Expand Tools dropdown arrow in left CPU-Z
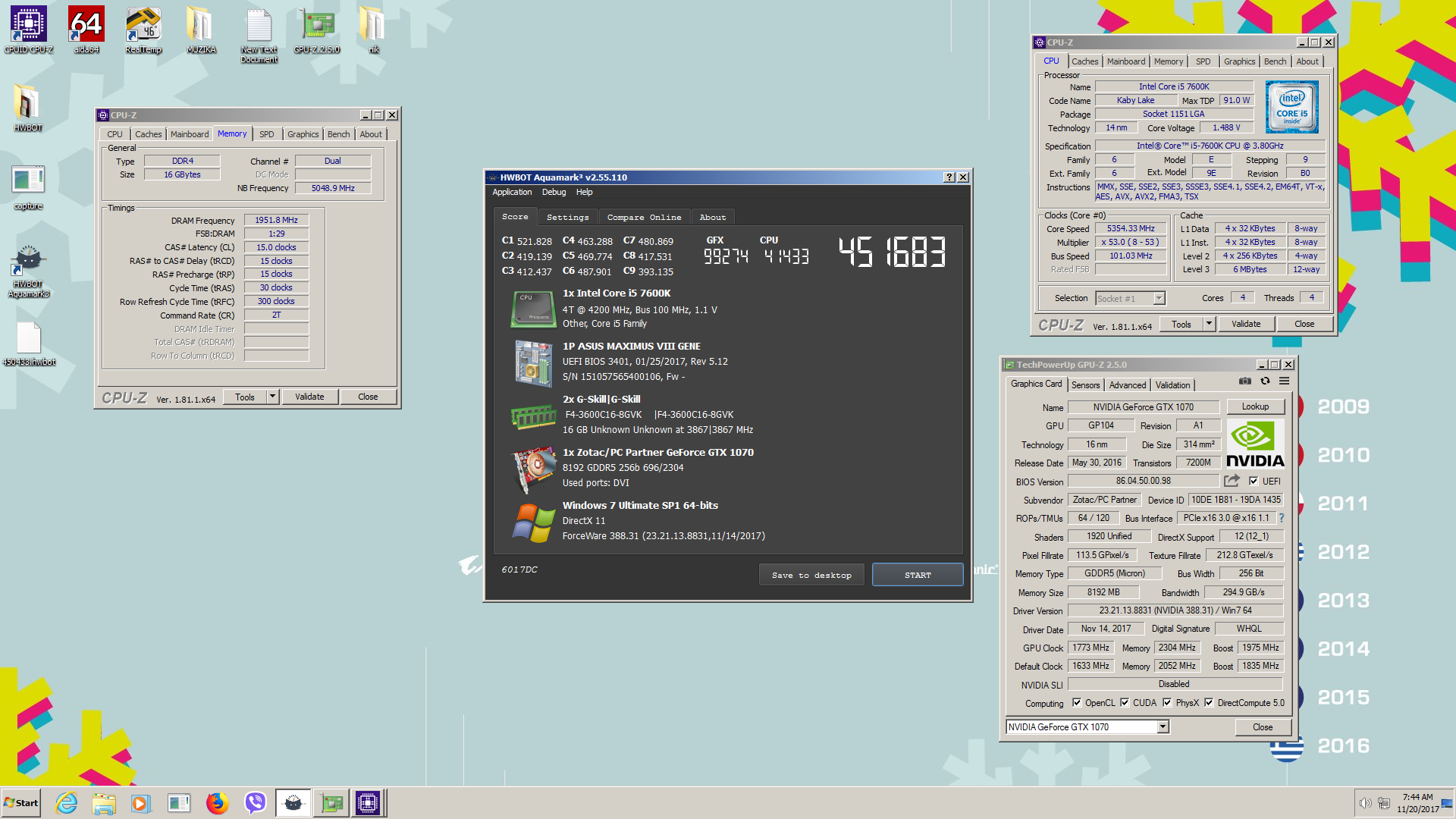Screen dimensions: 1456x819 tap(272, 397)
